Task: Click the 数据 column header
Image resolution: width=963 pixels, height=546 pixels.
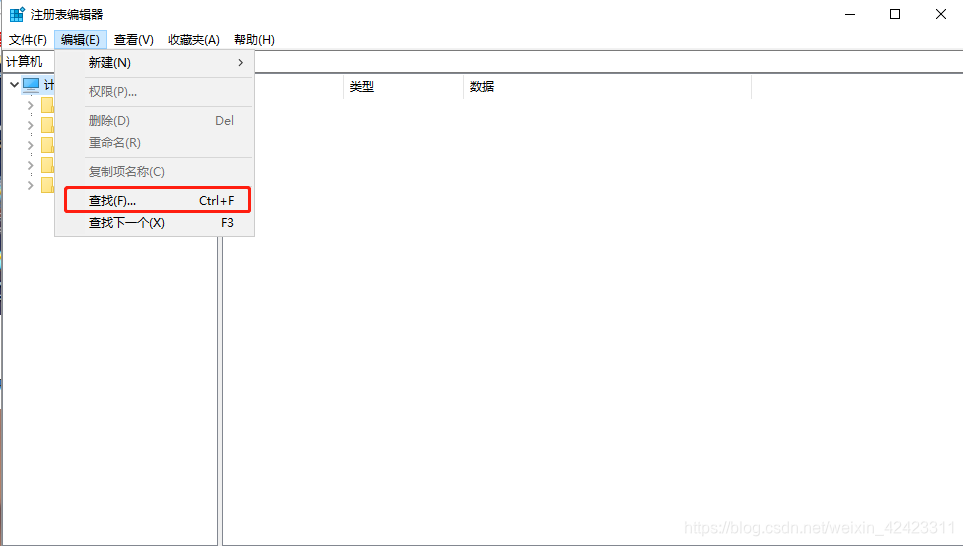Action: click(x=607, y=87)
